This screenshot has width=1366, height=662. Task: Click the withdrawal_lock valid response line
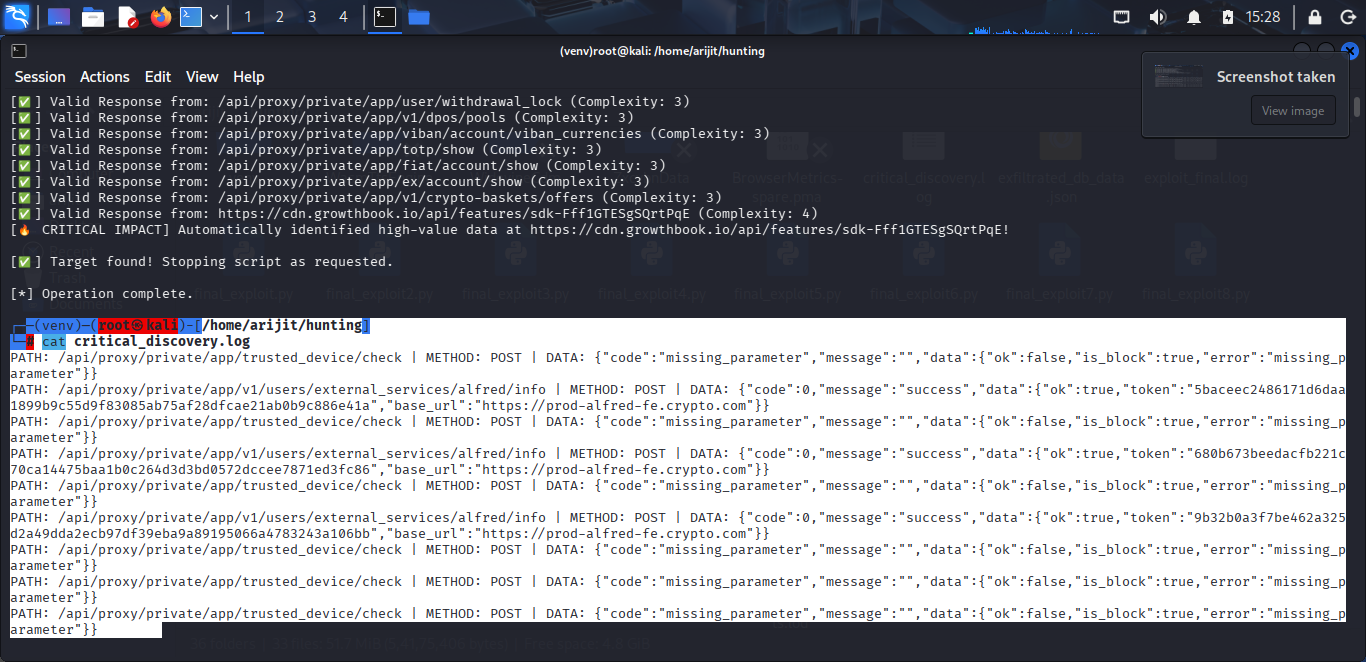(x=350, y=101)
